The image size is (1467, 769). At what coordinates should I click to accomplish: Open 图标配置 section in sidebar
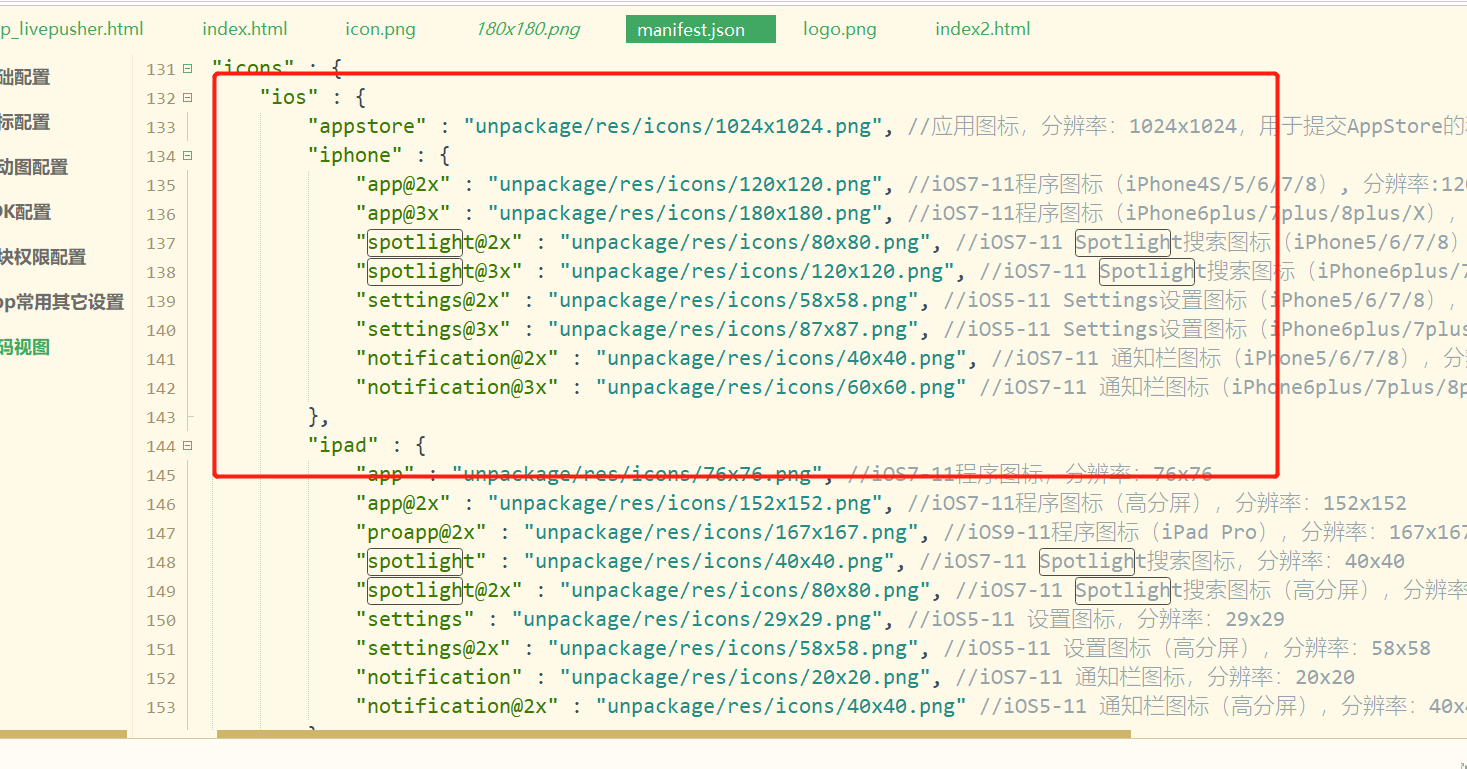(25, 122)
